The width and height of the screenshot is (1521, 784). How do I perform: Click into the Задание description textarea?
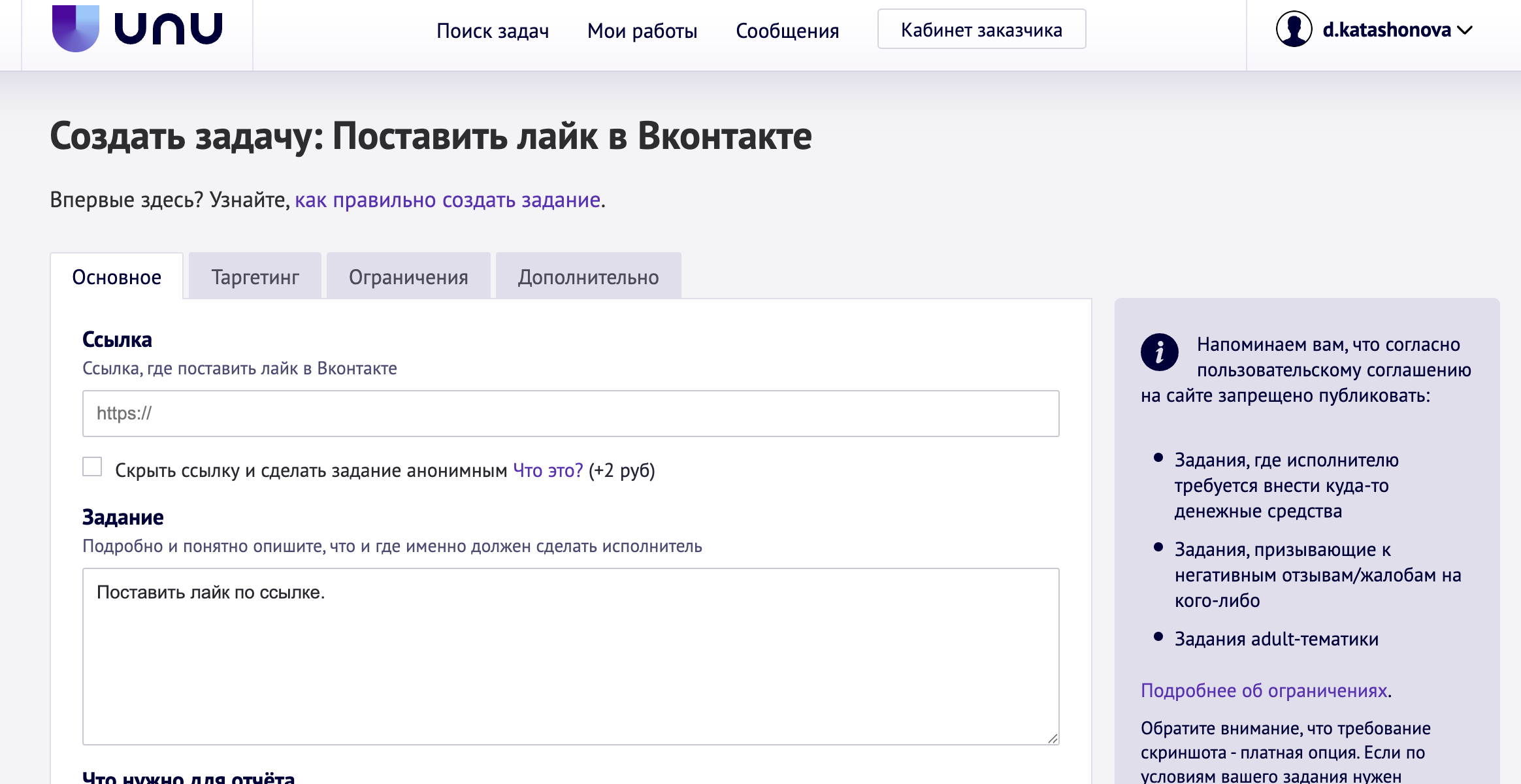tap(570, 657)
